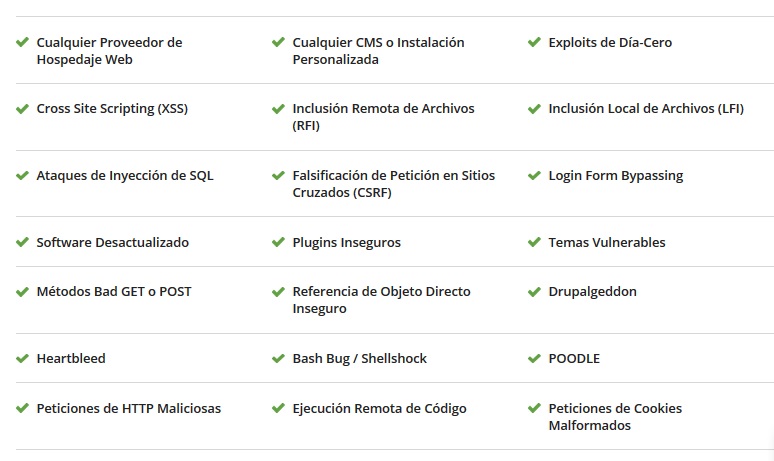Viewport: 774px width, 461px height.
Task: Click the Peticiones de Cookies Malformados item
Action: pos(615,417)
